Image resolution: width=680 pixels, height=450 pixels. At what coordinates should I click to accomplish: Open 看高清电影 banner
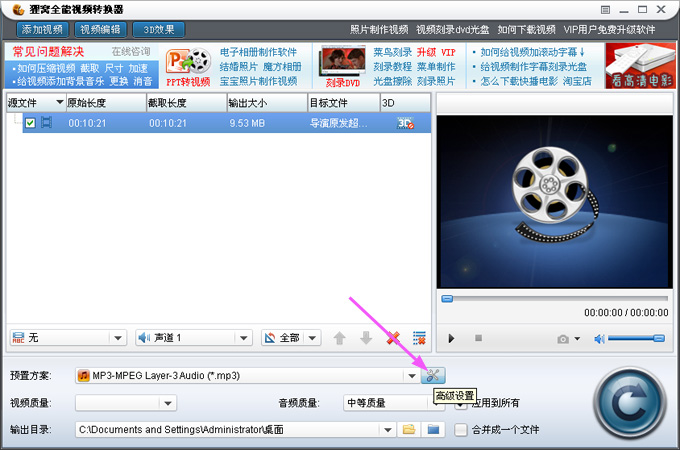click(640, 65)
